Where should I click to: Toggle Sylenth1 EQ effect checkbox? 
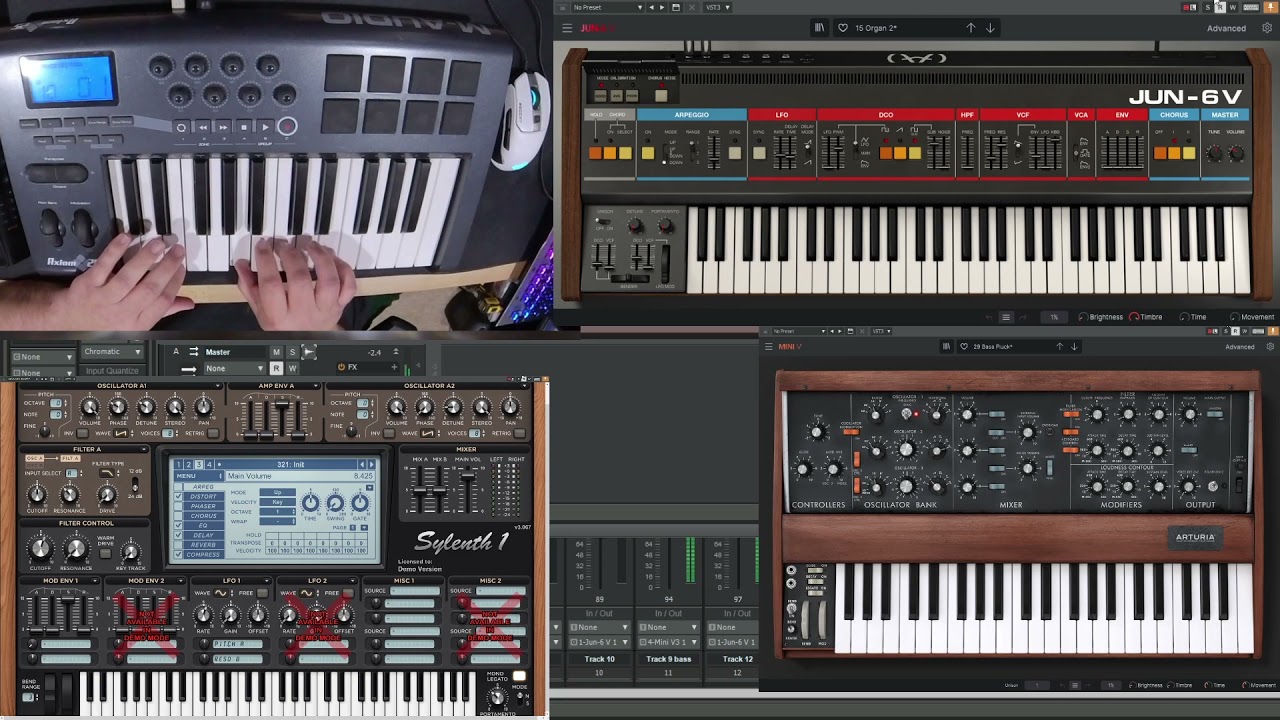coord(179,525)
